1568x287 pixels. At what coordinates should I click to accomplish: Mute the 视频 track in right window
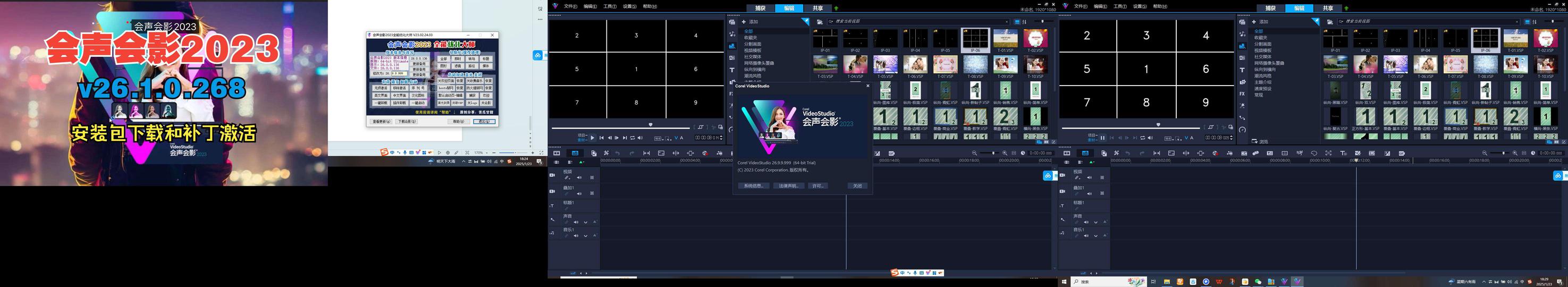(x=1089, y=178)
